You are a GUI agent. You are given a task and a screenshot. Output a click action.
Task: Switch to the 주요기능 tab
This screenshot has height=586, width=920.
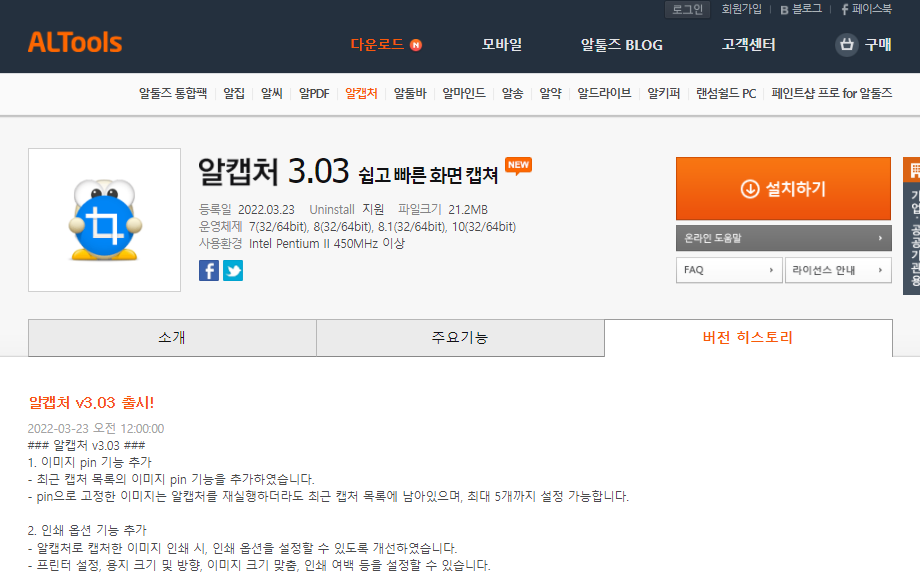(460, 338)
